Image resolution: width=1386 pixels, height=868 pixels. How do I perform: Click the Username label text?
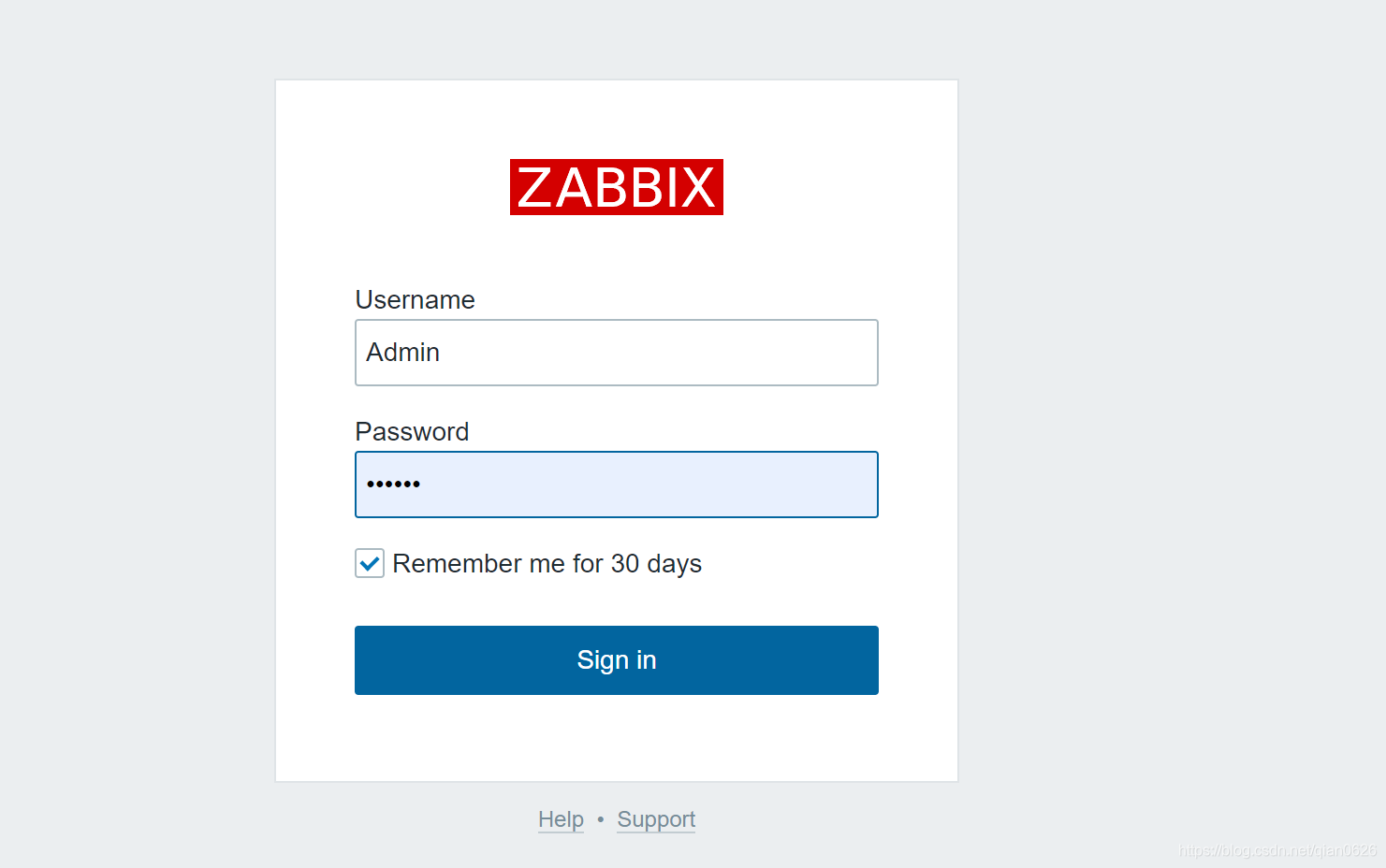click(415, 299)
